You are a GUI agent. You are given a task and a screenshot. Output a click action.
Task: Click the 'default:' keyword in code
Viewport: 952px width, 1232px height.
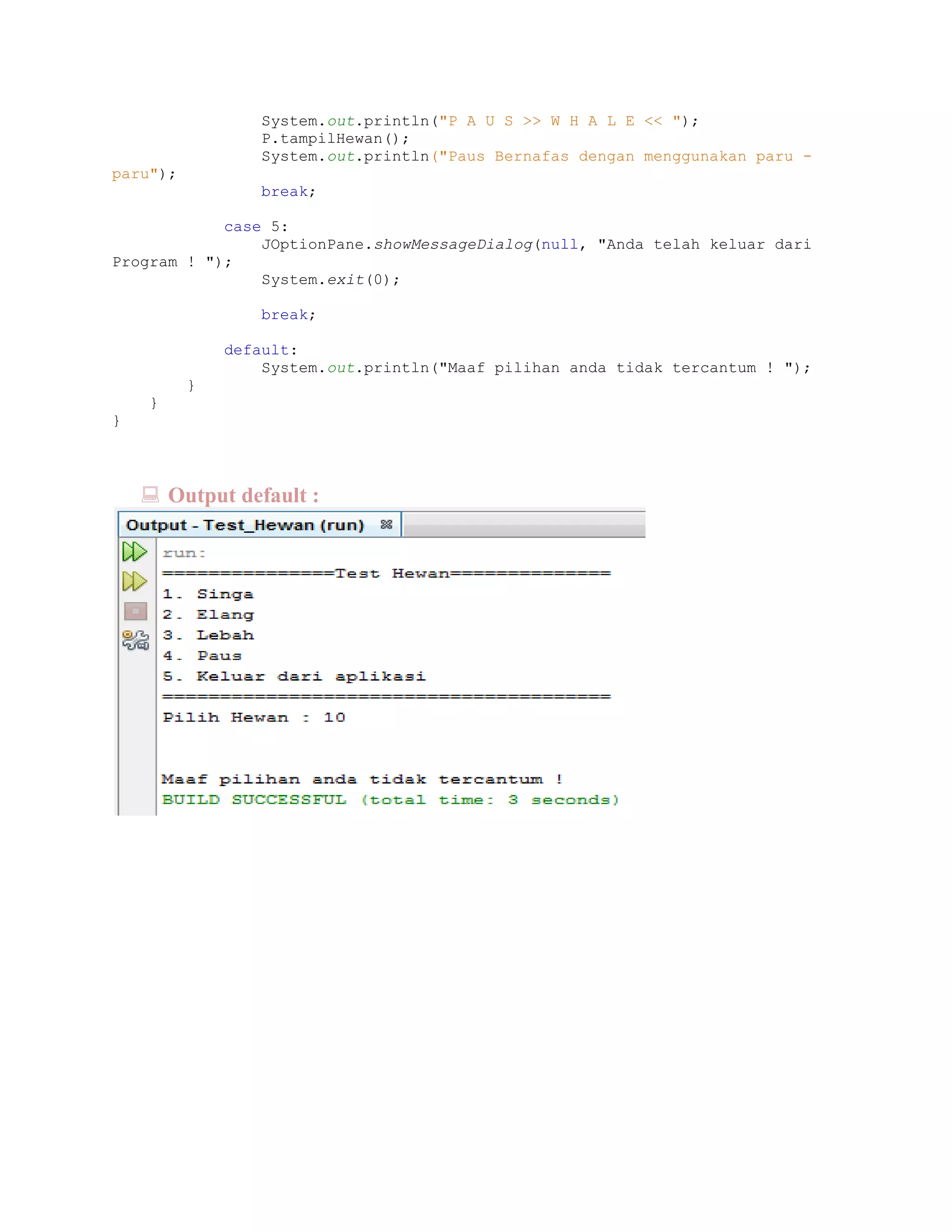click(x=261, y=351)
